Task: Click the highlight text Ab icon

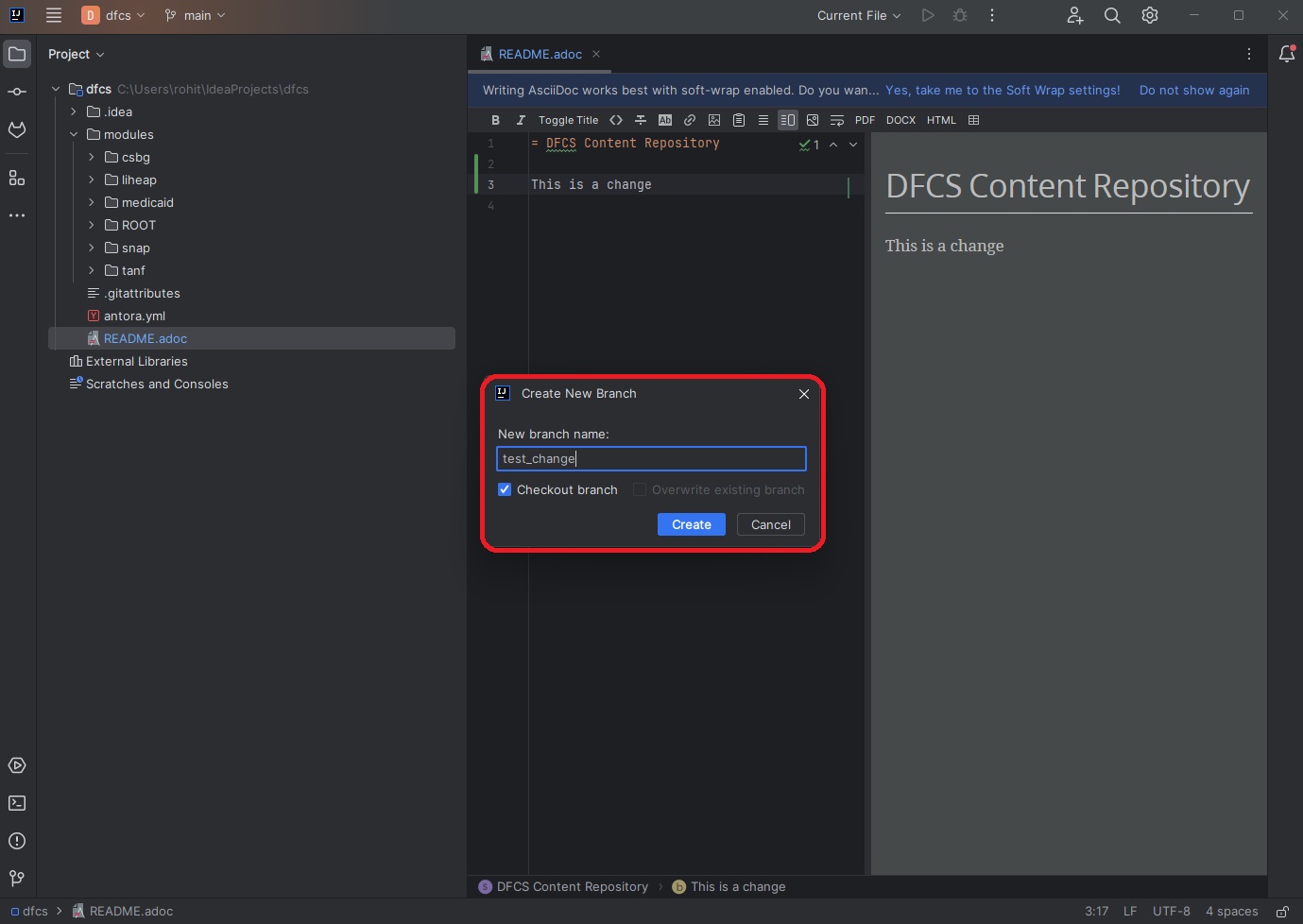Action: pos(665,120)
